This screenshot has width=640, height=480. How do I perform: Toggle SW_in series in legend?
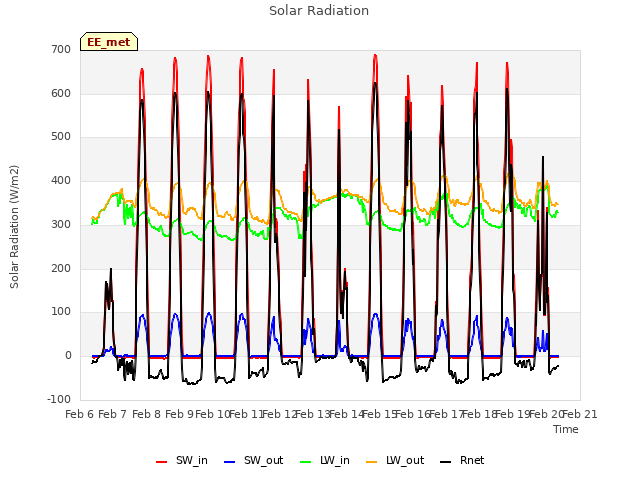click(x=182, y=460)
